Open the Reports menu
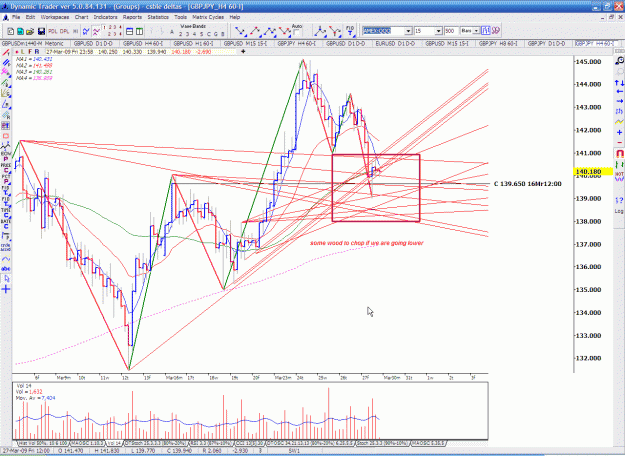 coord(132,17)
